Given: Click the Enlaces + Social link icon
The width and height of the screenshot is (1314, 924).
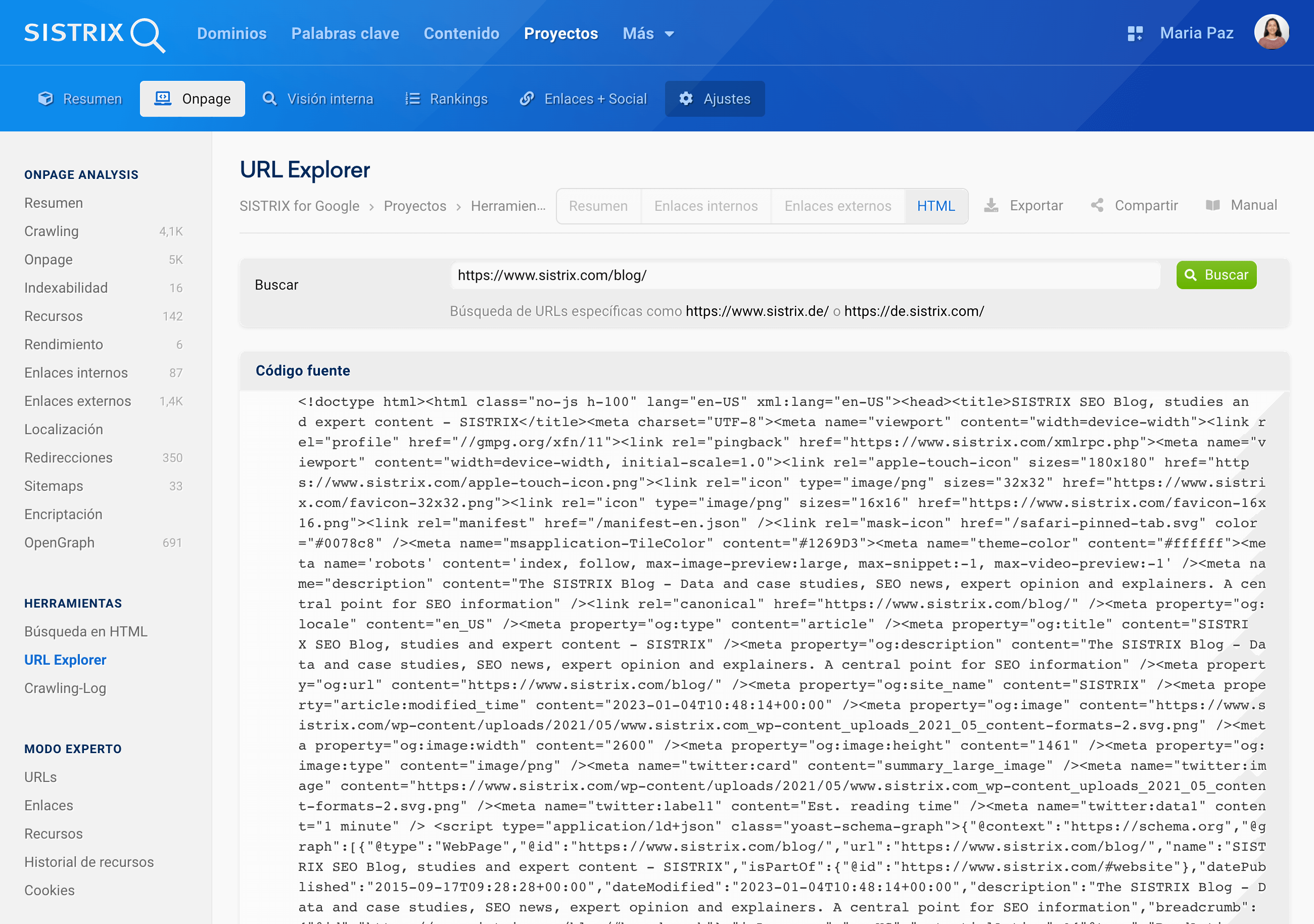Looking at the screenshot, I should click(527, 99).
